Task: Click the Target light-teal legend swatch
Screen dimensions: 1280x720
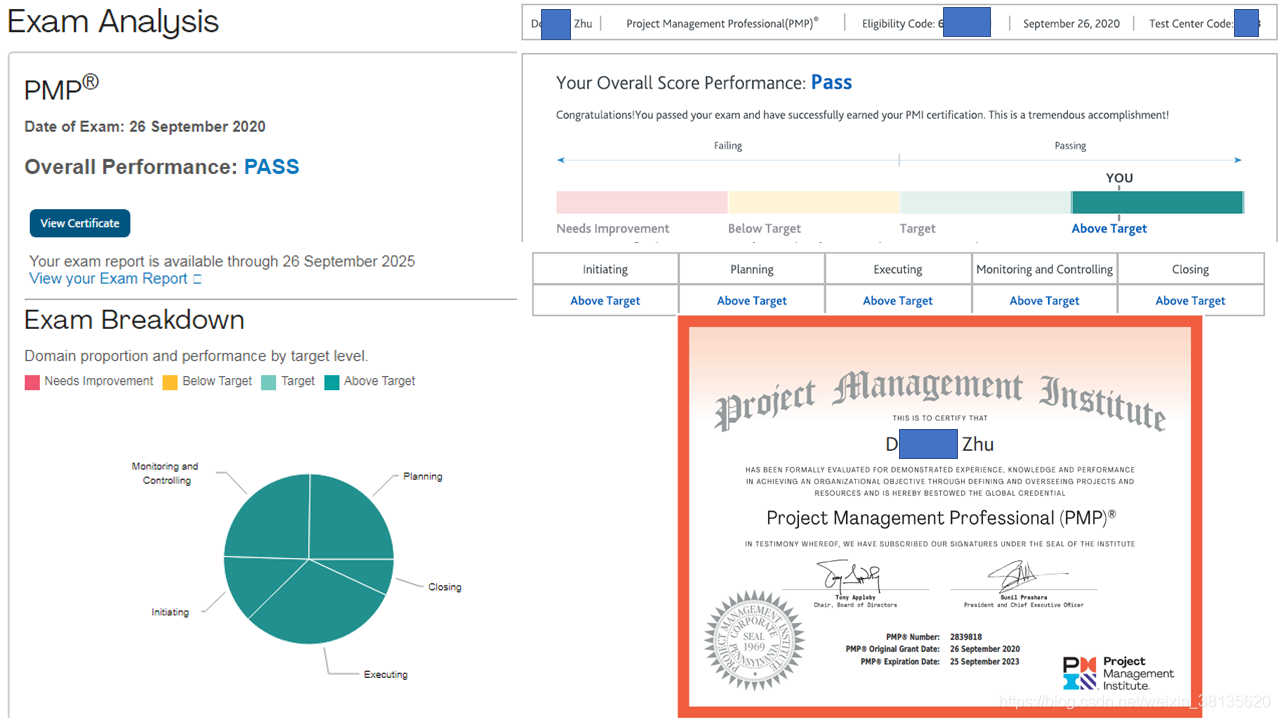Action: (x=269, y=382)
